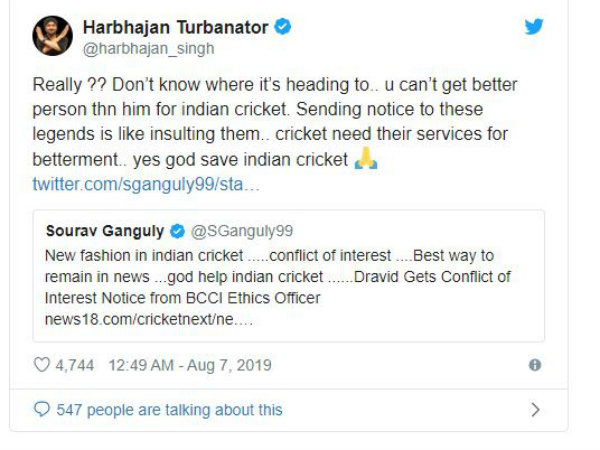Open Harbhajan's profile picture
Image resolution: width=600 pixels, height=450 pixels.
51,35
